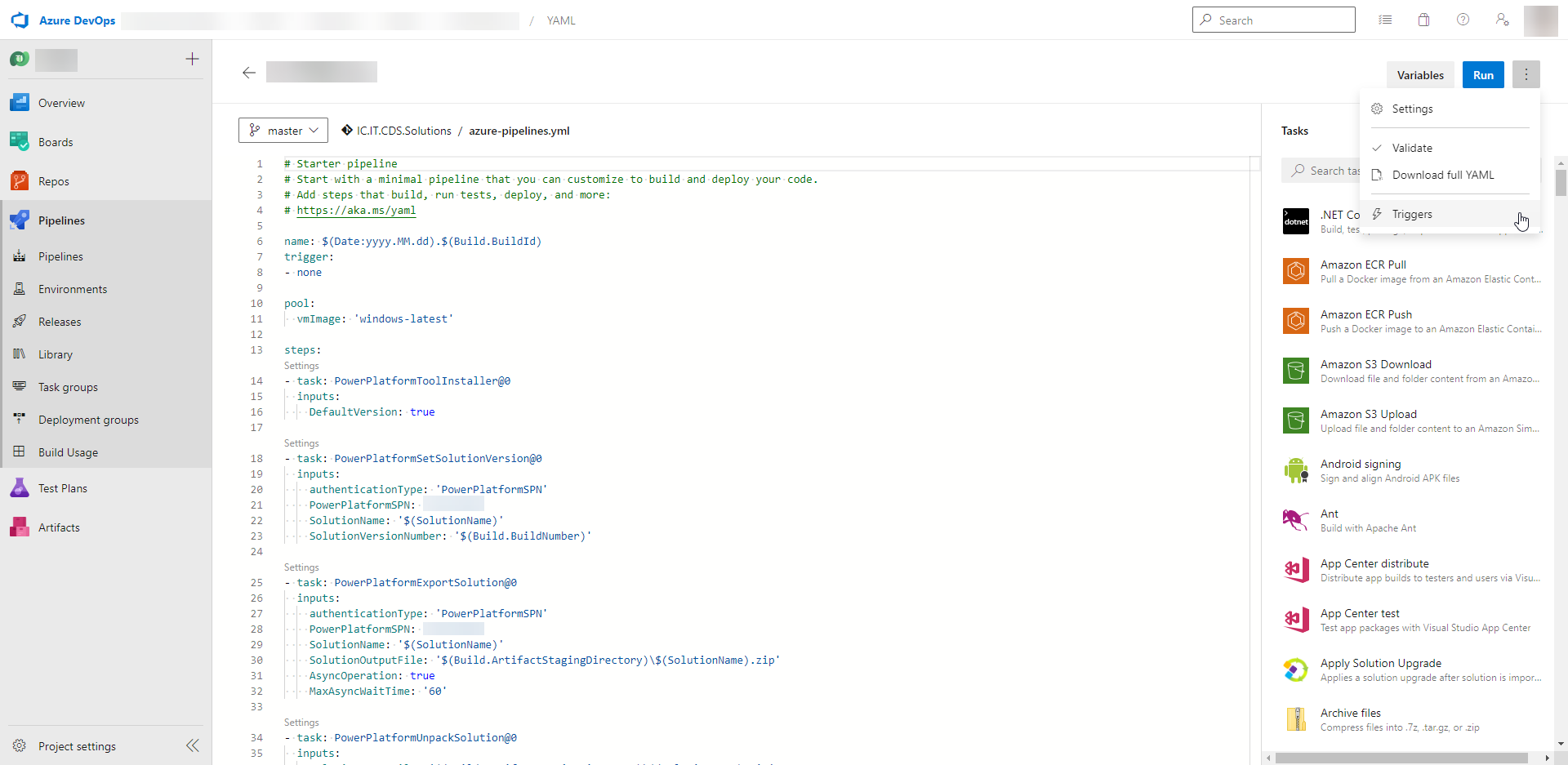1568x765 pixels.
Task: Select the App Center distribute task icon
Action: pyautogui.click(x=1296, y=570)
